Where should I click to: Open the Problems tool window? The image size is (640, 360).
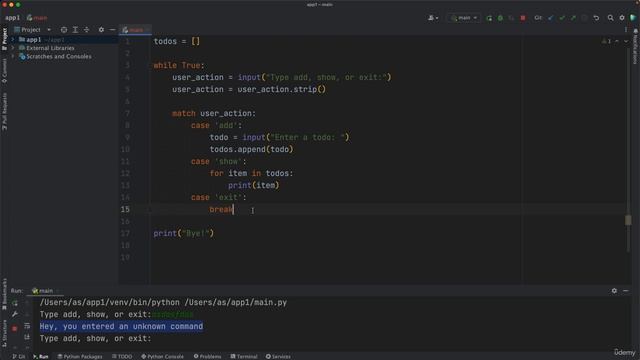(x=207, y=356)
